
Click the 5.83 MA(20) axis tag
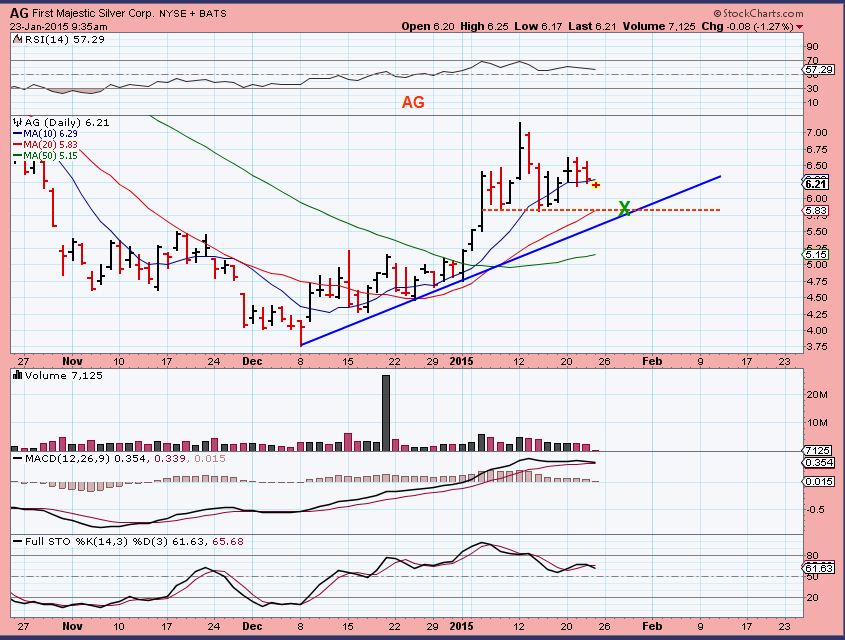tap(816, 211)
